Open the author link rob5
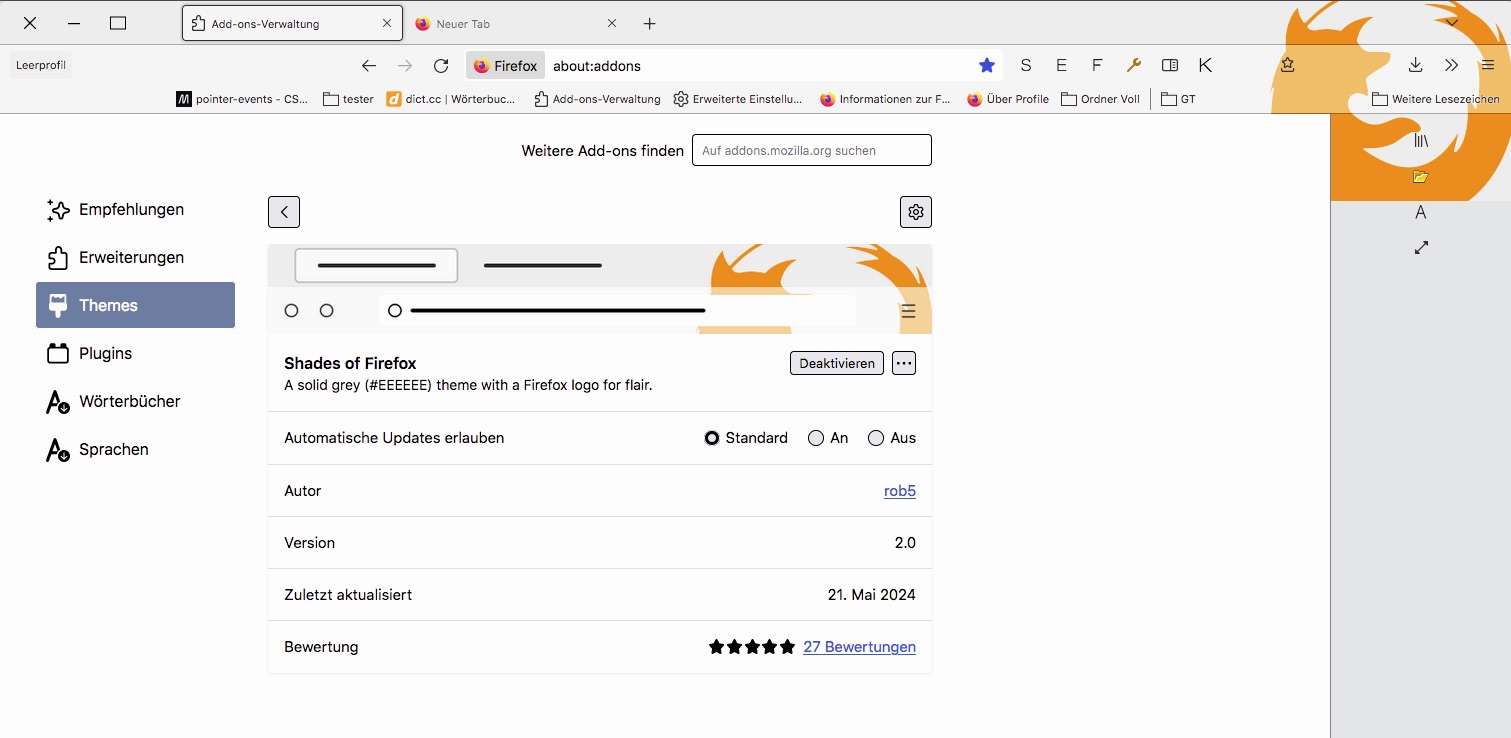 tap(900, 491)
